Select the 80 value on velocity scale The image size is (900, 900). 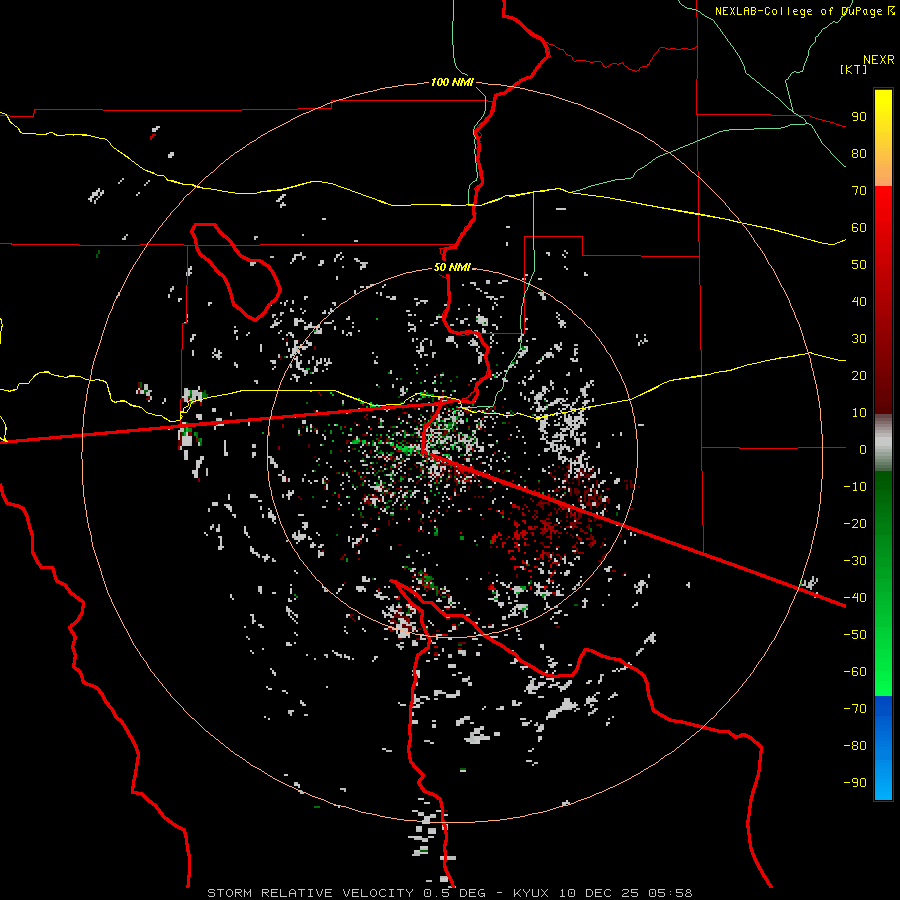point(859,153)
